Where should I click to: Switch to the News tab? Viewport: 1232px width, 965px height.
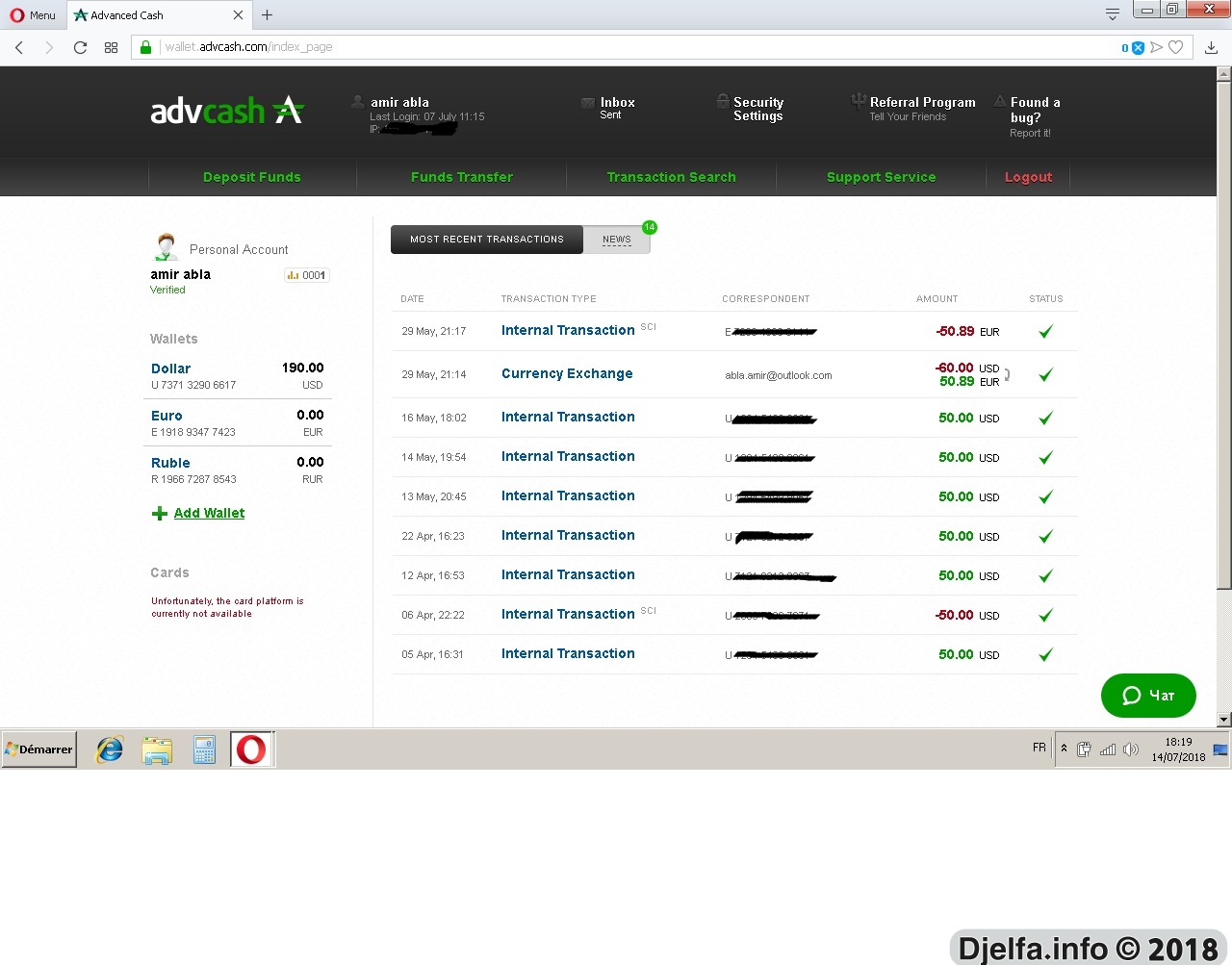point(617,240)
